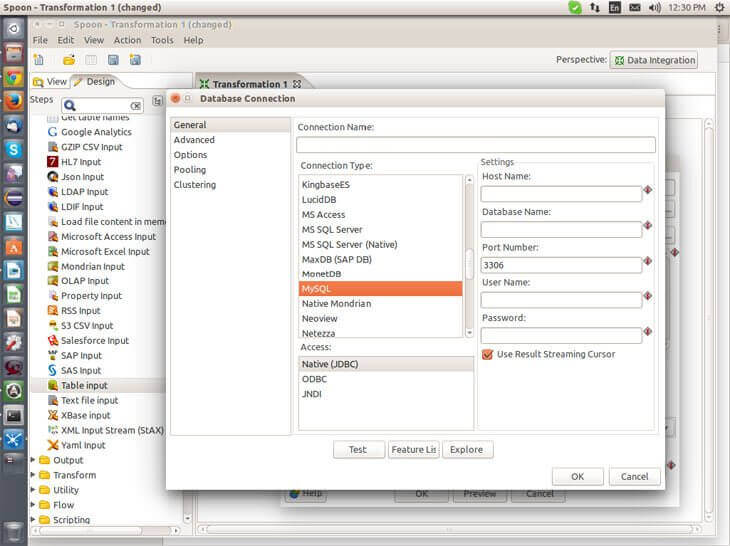The height and width of the screenshot is (546, 730).
Task: Click the Open file folder toolbar icon
Action: [x=69, y=60]
